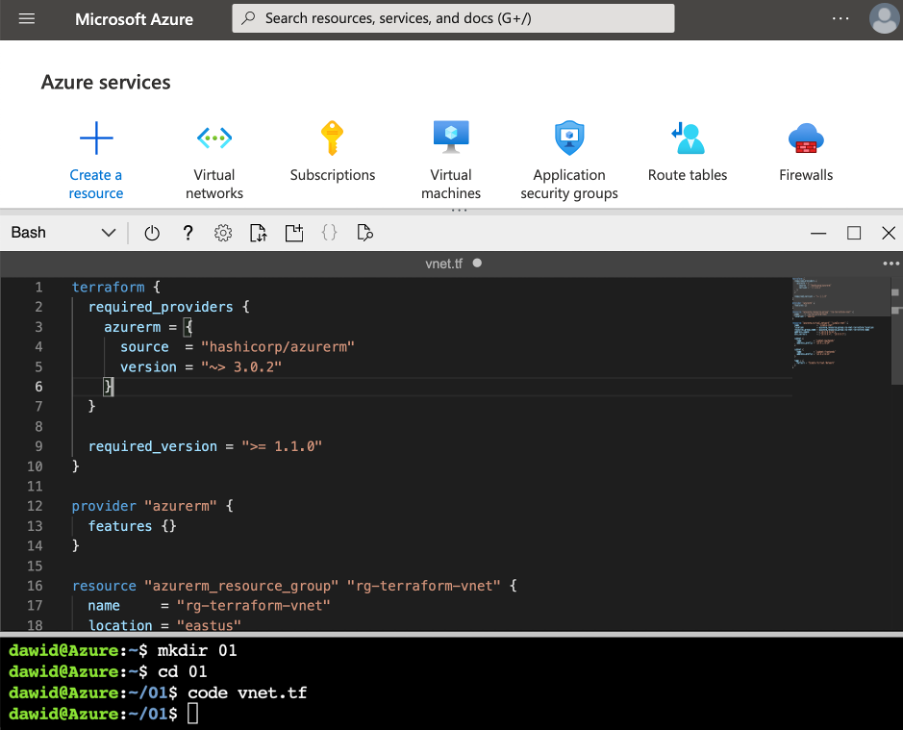
Task: Open the Azure portal hamburger menu
Action: (x=27, y=19)
